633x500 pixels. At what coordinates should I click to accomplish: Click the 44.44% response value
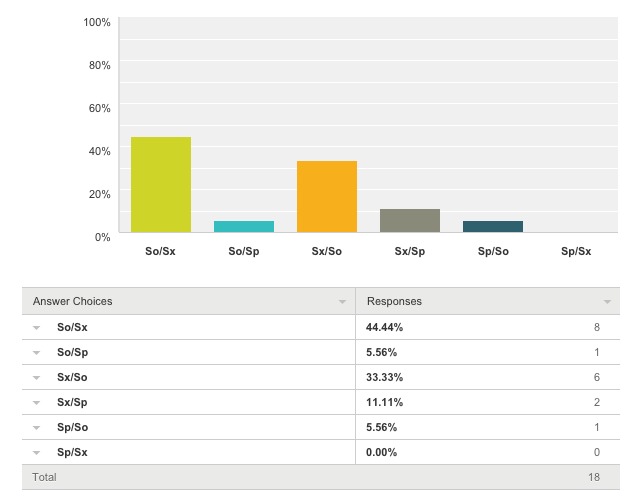click(385, 328)
